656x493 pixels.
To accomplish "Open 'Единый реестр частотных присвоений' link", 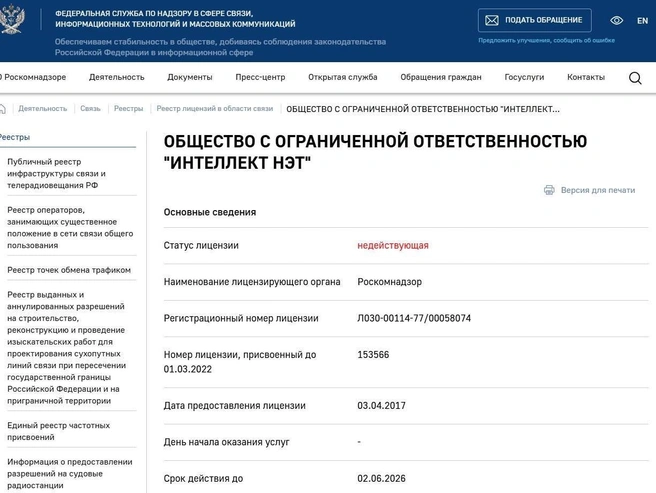I will point(59,431).
